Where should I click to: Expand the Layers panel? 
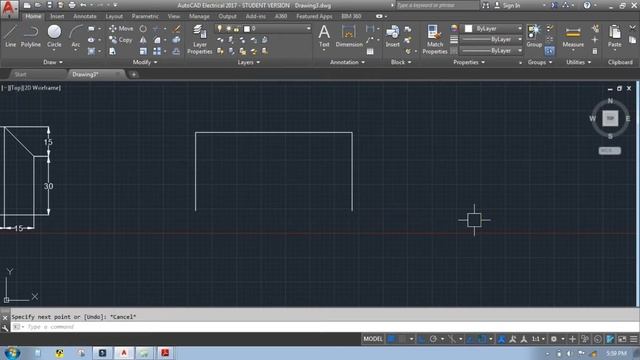pyautogui.click(x=248, y=62)
